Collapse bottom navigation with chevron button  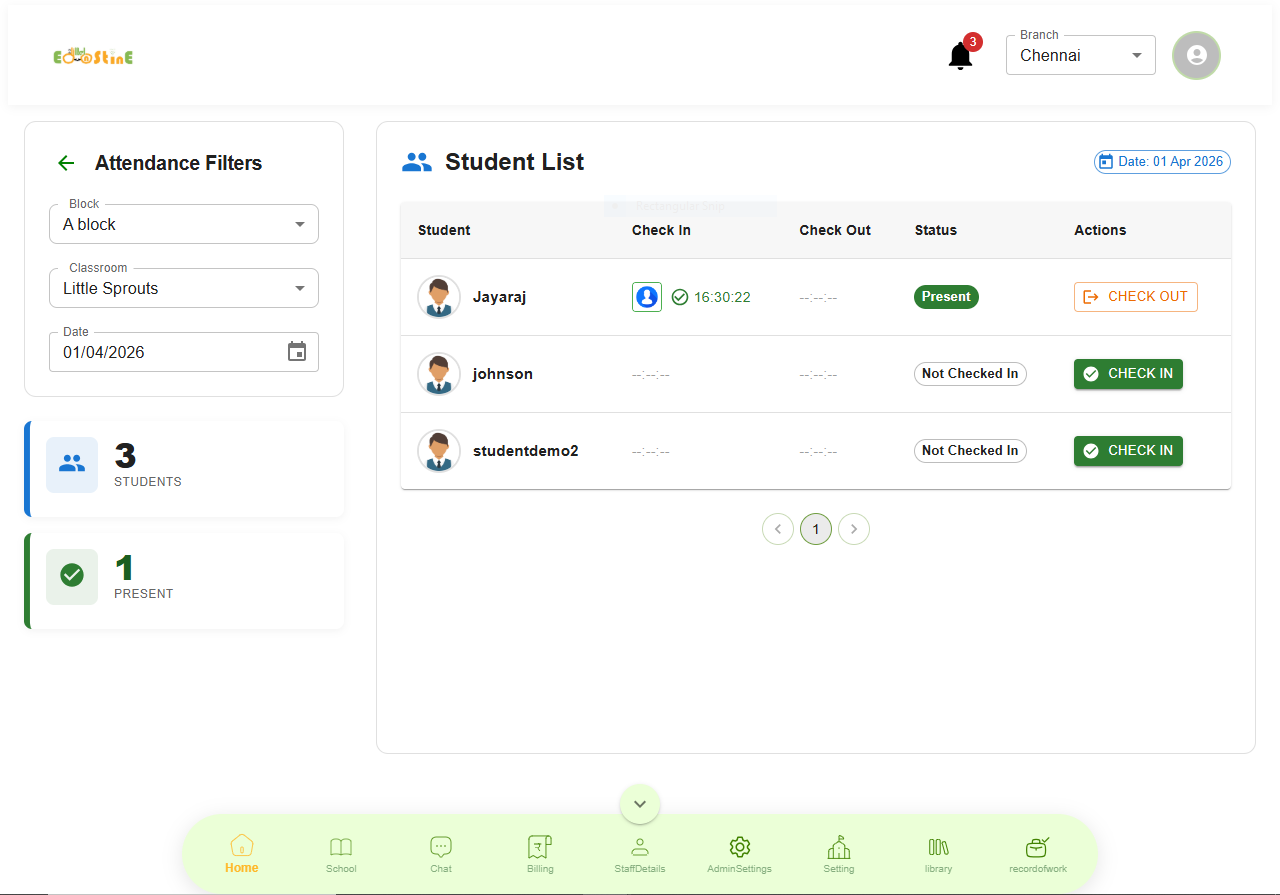[x=640, y=804]
